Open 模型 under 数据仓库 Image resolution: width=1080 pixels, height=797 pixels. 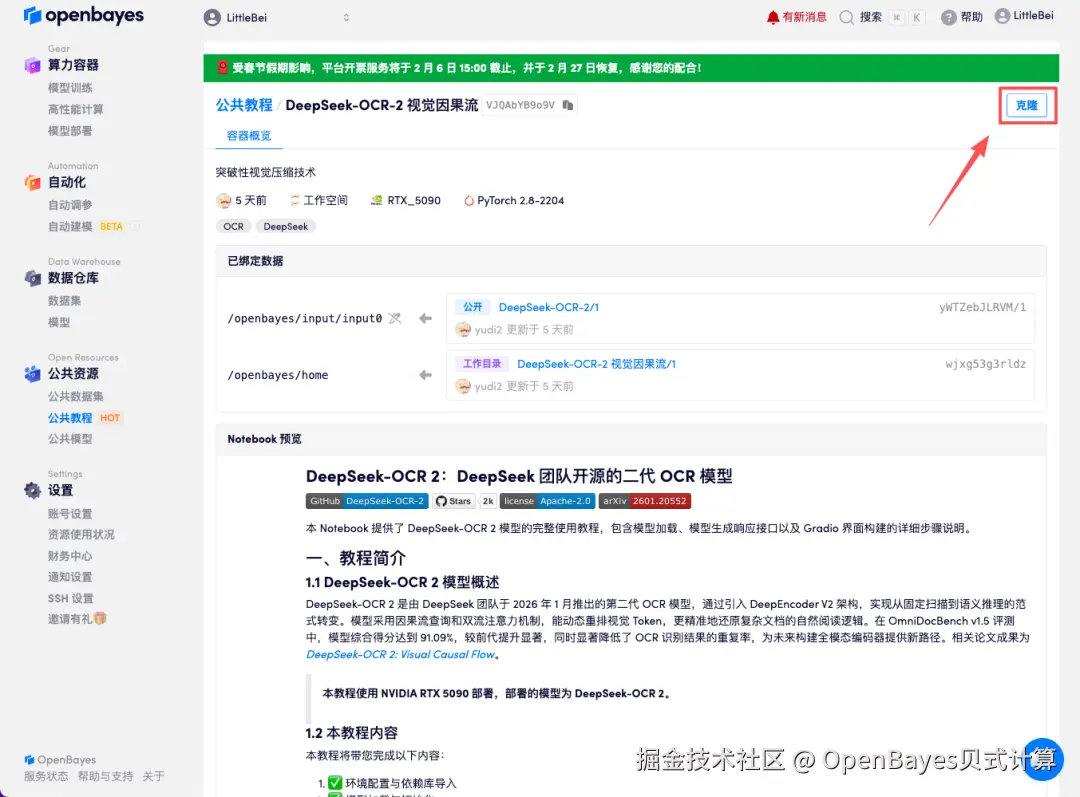pos(59,322)
